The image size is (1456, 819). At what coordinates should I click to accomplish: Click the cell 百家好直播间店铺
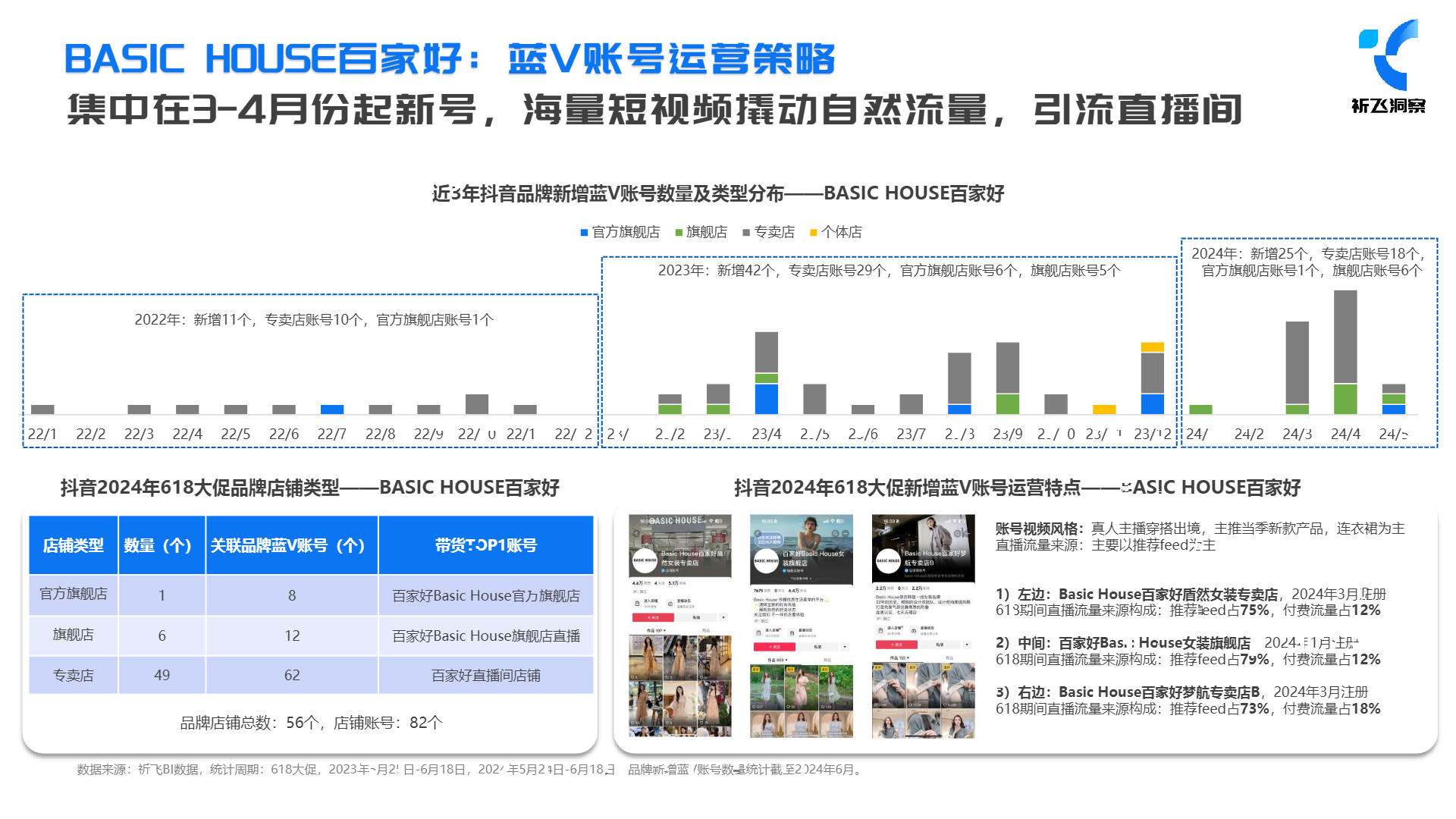point(486,675)
